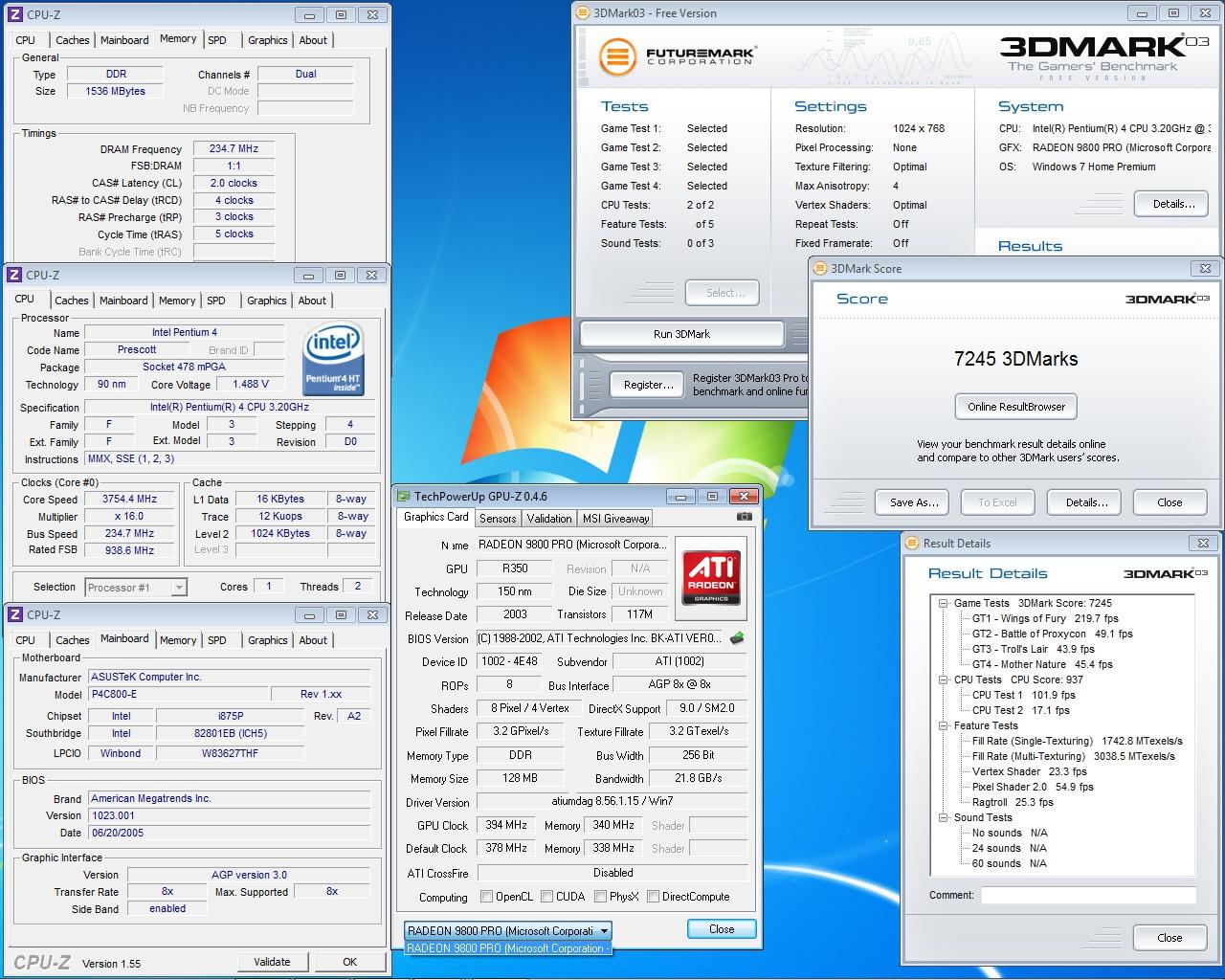Screen dimensions: 1225x980
Task: Toggle the PhysX checkbox
Action: tap(600, 897)
